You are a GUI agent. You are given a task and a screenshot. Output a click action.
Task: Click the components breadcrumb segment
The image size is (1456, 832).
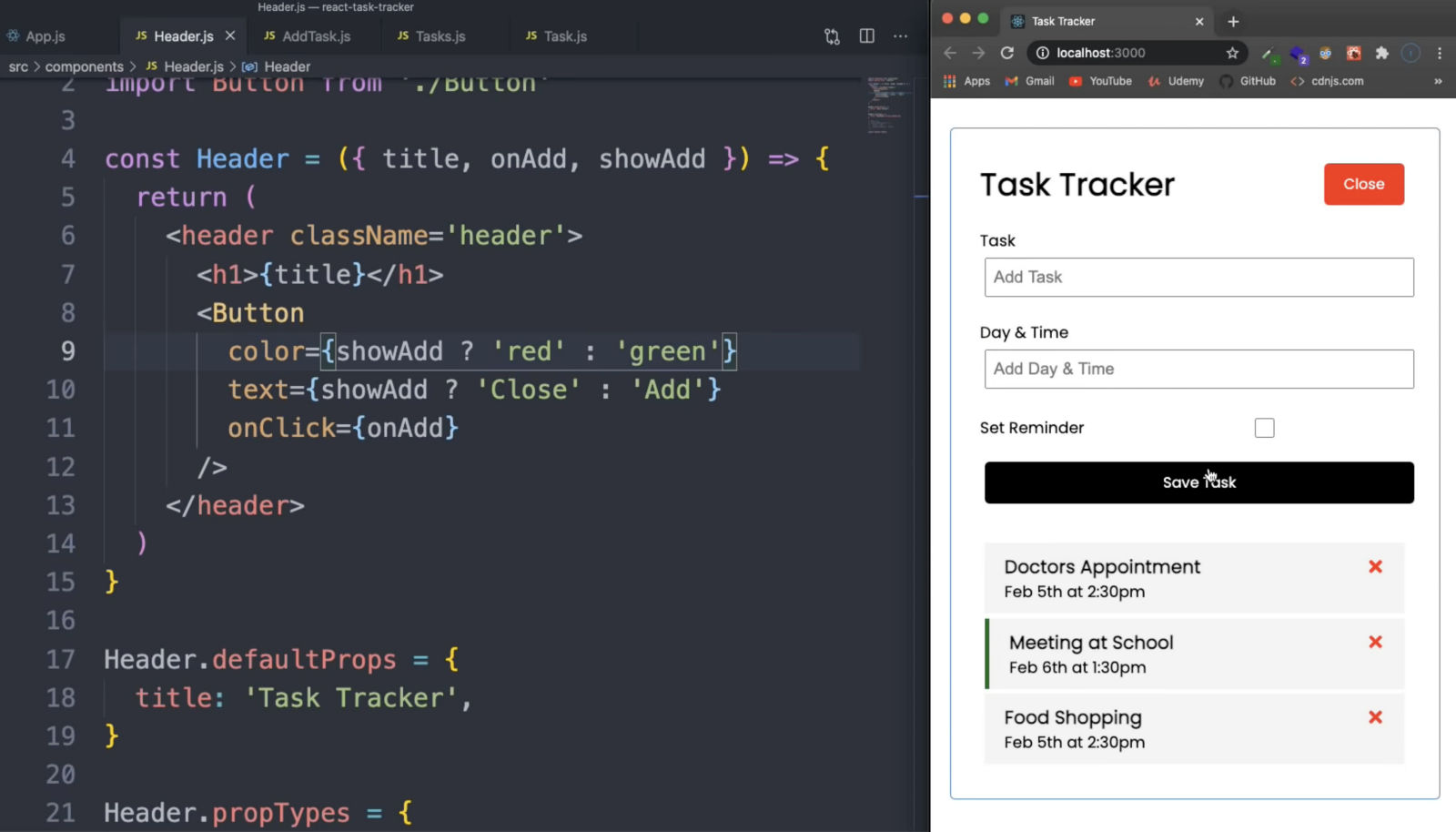pos(84,66)
